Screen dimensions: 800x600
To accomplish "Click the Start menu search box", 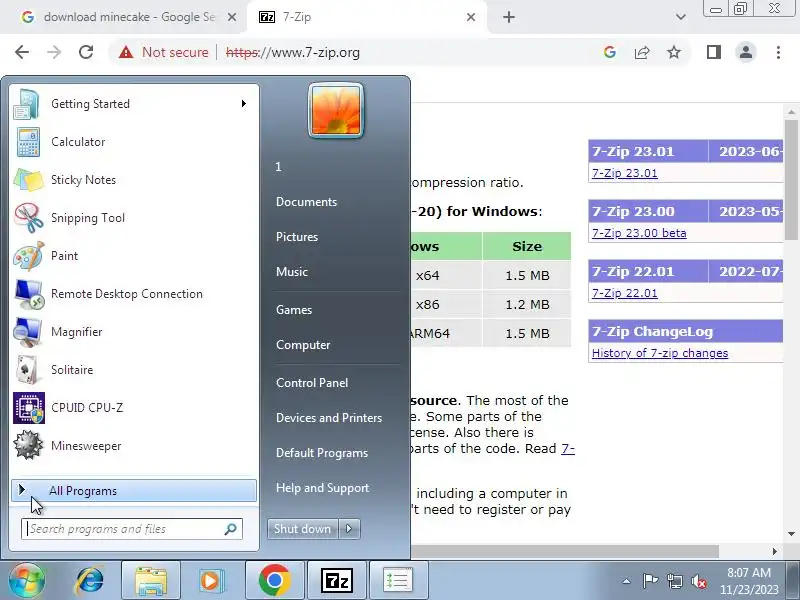I will click(132, 529).
